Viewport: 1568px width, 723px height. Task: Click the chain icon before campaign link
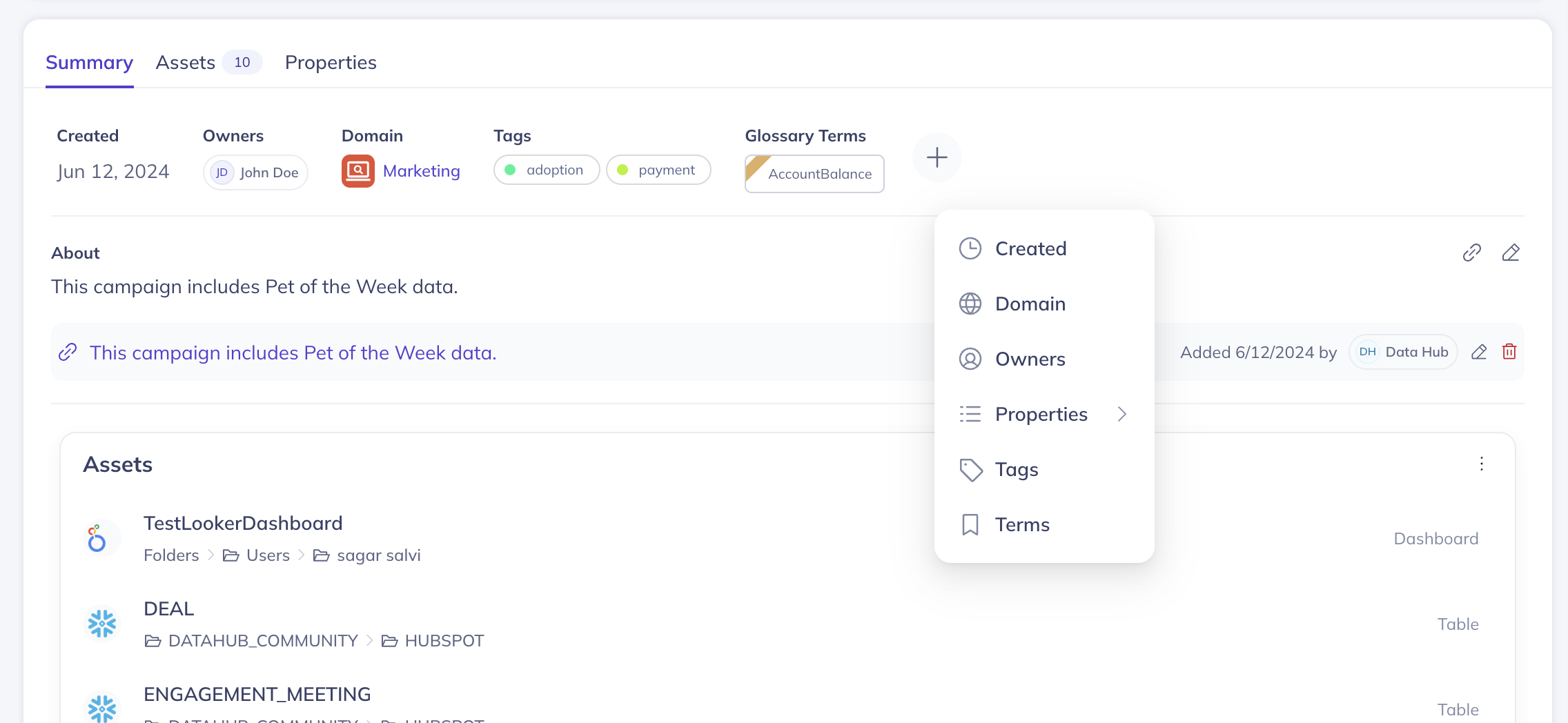pos(68,352)
